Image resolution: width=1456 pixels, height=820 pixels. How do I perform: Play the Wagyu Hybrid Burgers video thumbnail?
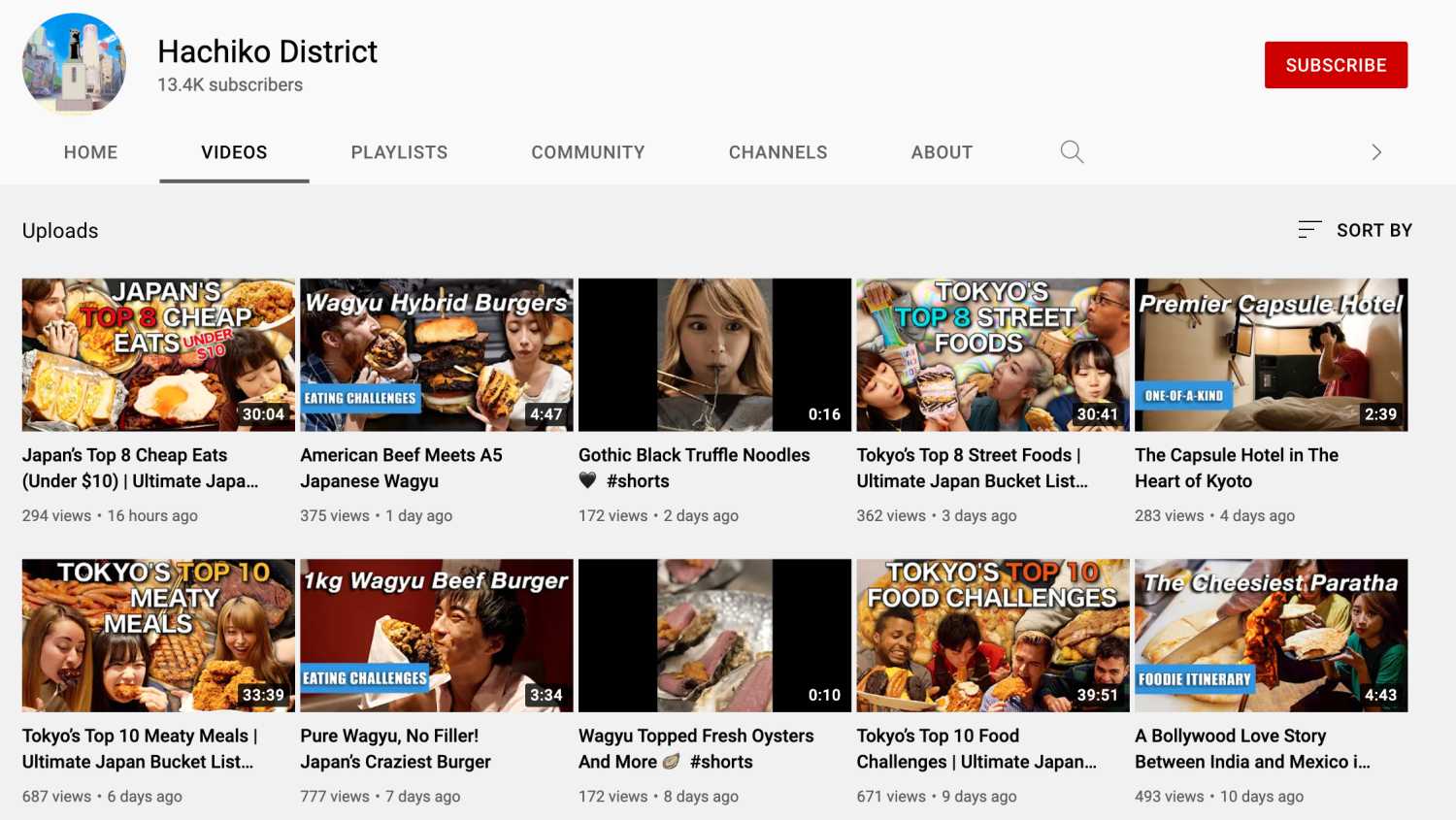pos(436,355)
